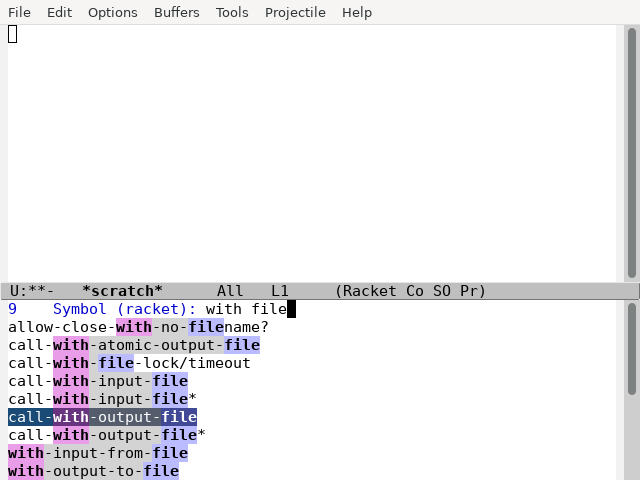Select candidate allow-close-with-no-filename?
Image resolution: width=640 pixels, height=480 pixels.
(138, 327)
